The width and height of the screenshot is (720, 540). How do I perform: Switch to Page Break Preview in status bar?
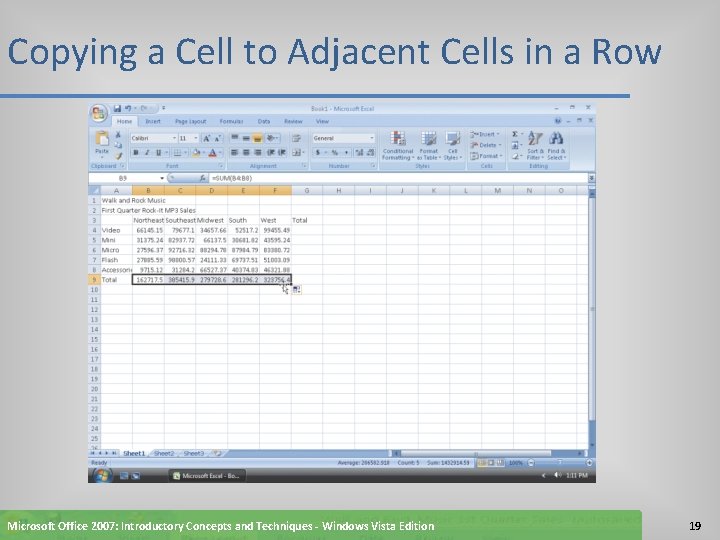coord(500,463)
